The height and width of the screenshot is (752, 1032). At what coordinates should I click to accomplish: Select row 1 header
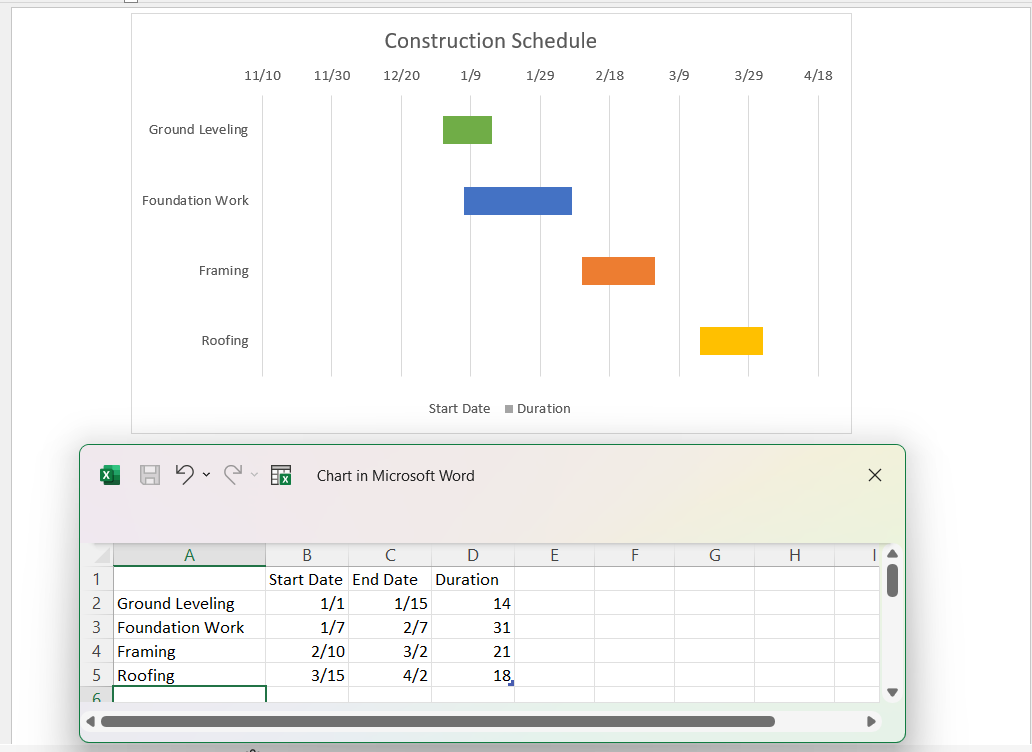tap(97, 579)
